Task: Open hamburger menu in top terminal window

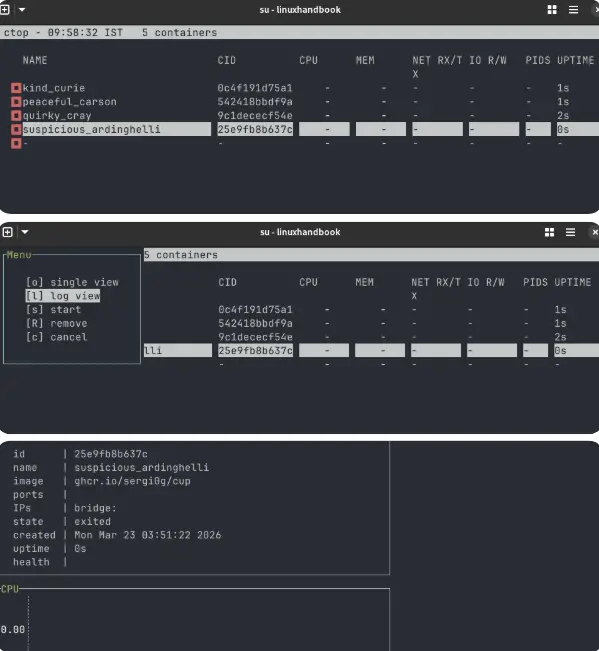Action: pyautogui.click(x=573, y=10)
